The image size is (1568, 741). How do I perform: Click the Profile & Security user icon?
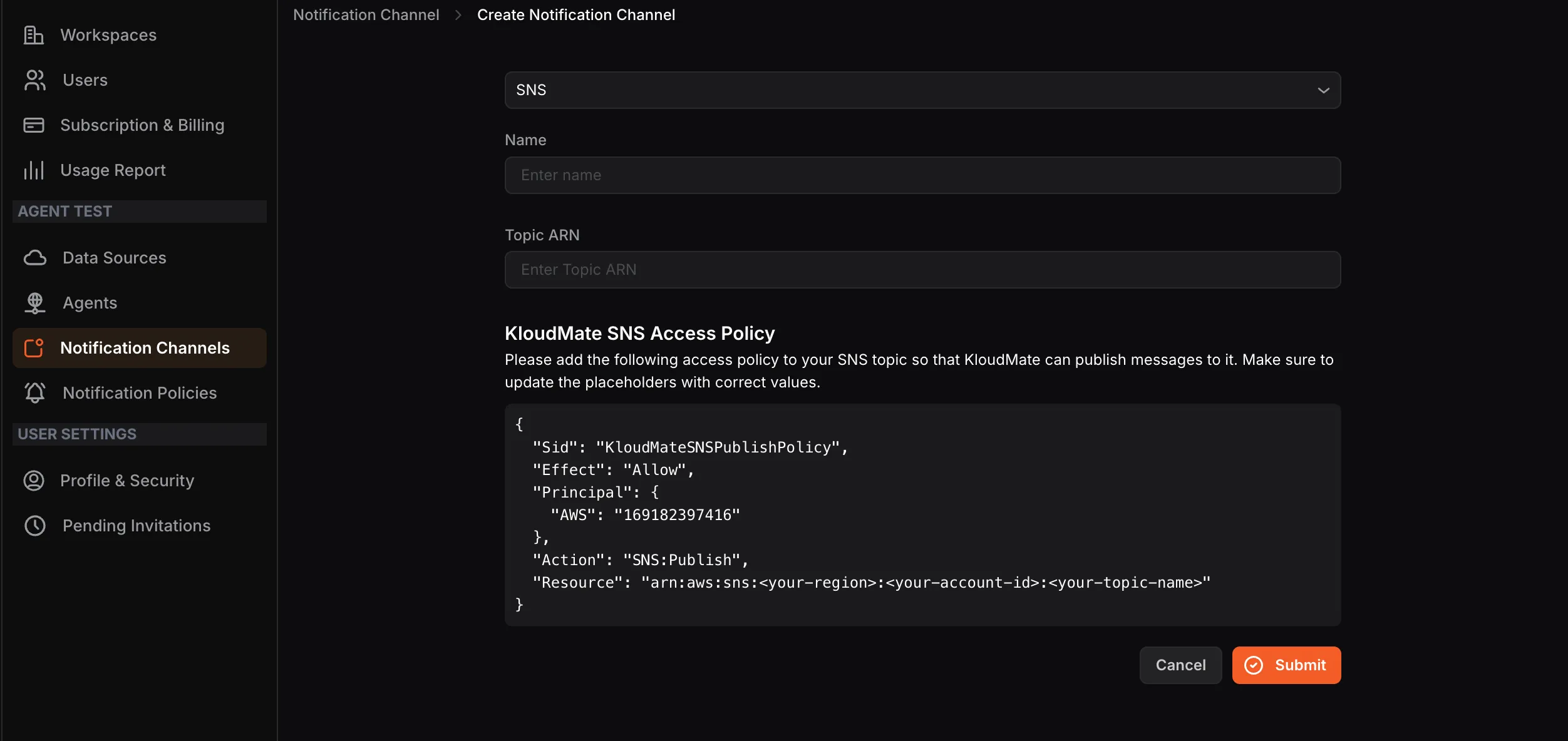pos(34,481)
